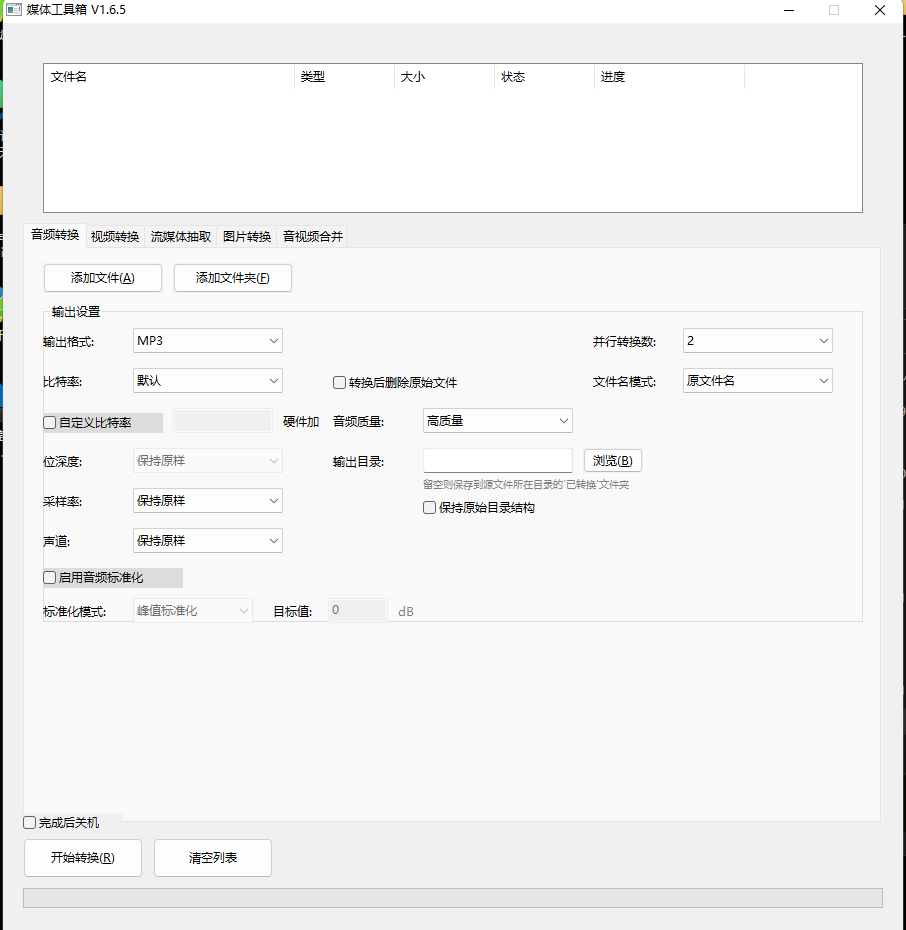Click 添加文件夹(F) button
Viewport: 906px width, 930px height.
[x=232, y=278]
